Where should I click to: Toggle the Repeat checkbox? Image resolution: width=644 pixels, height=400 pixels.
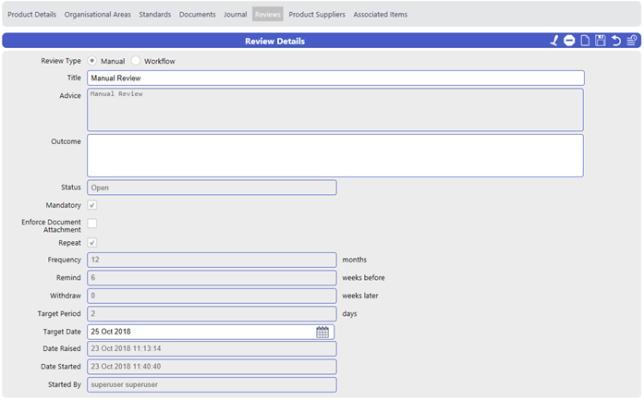92,243
